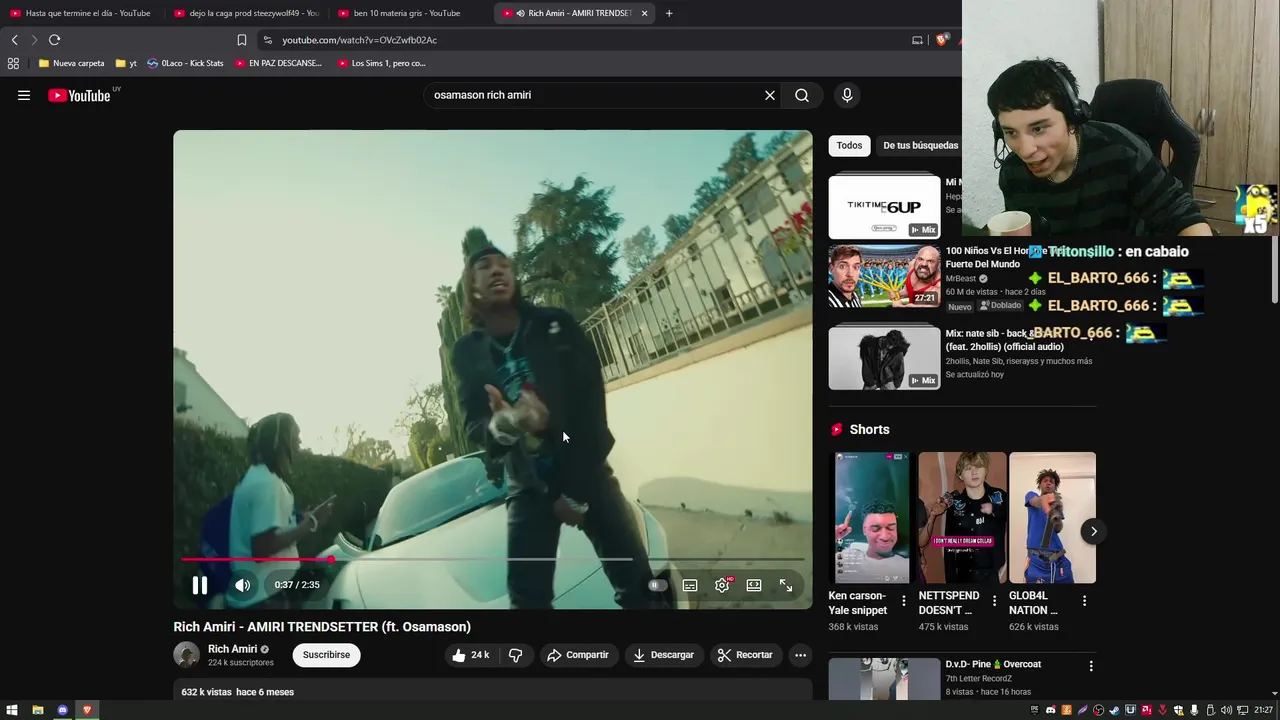Enter full screen mode
This screenshot has width=1280, height=720.
click(786, 585)
